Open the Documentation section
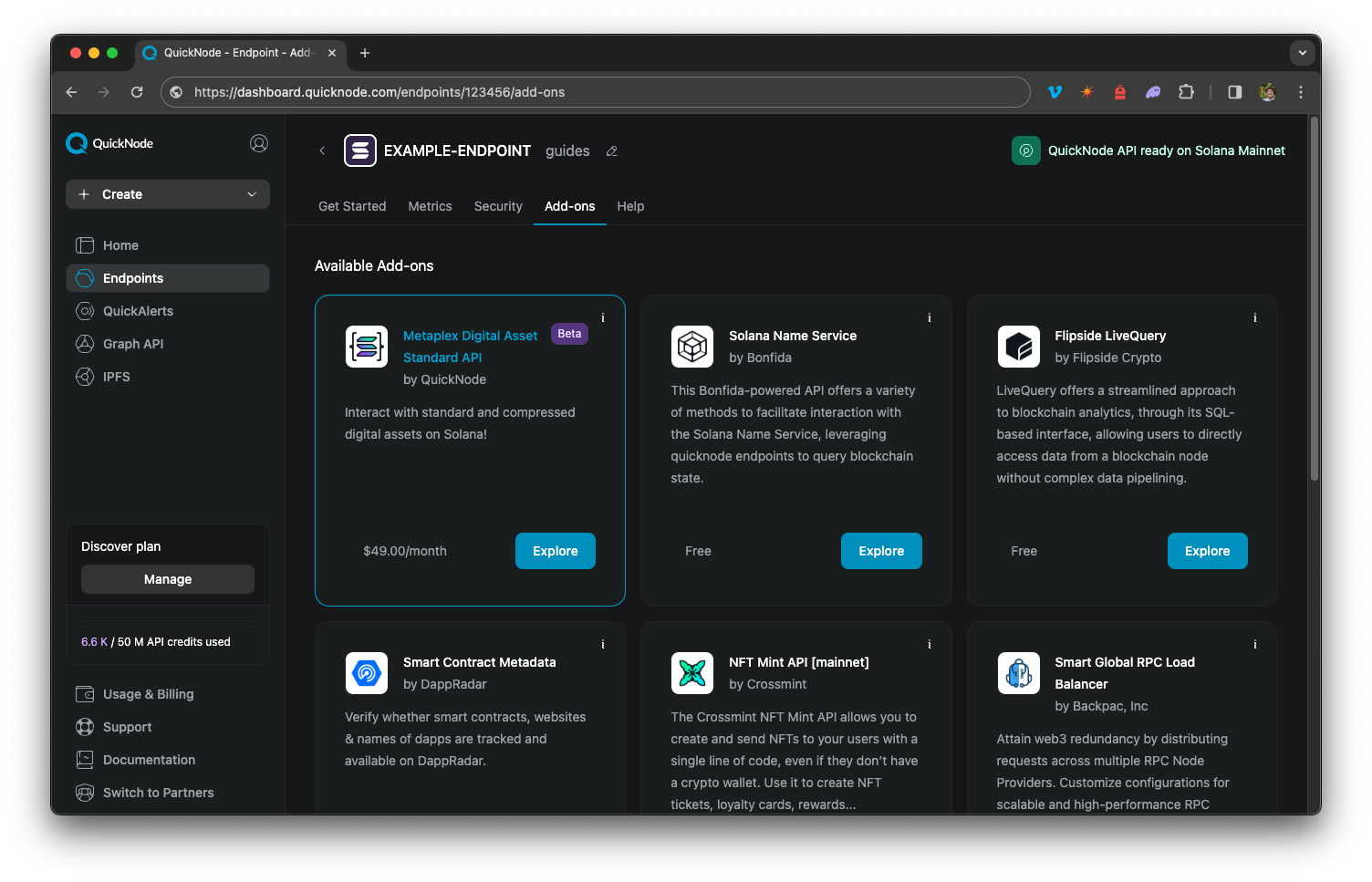 coord(148,759)
